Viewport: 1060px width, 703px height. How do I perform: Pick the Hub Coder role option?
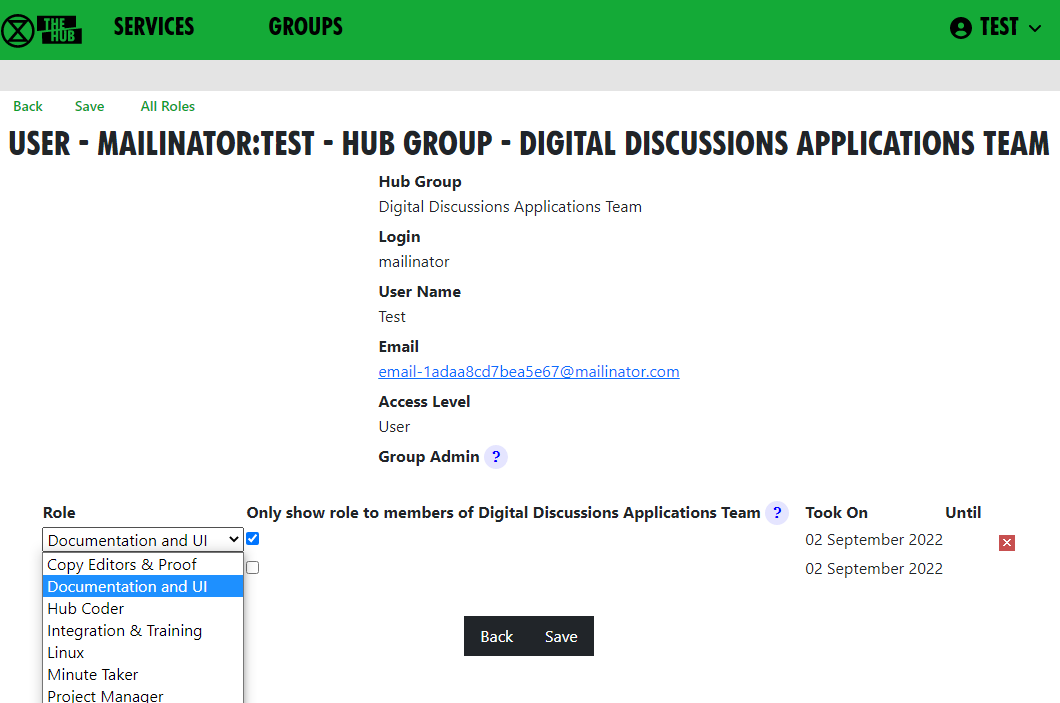[143, 608]
